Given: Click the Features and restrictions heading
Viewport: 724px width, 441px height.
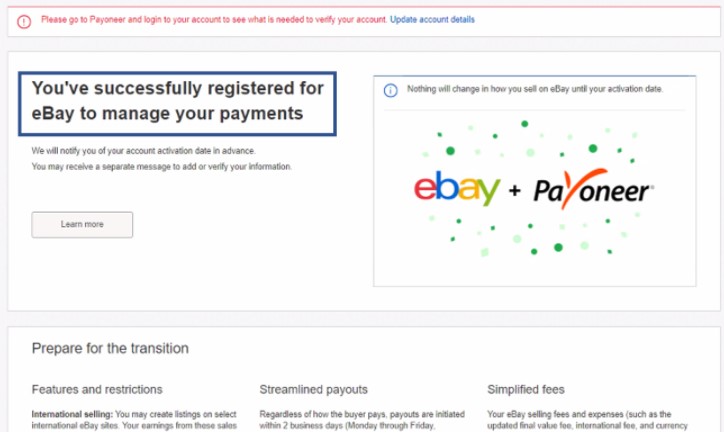Looking at the screenshot, I should click(97, 389).
